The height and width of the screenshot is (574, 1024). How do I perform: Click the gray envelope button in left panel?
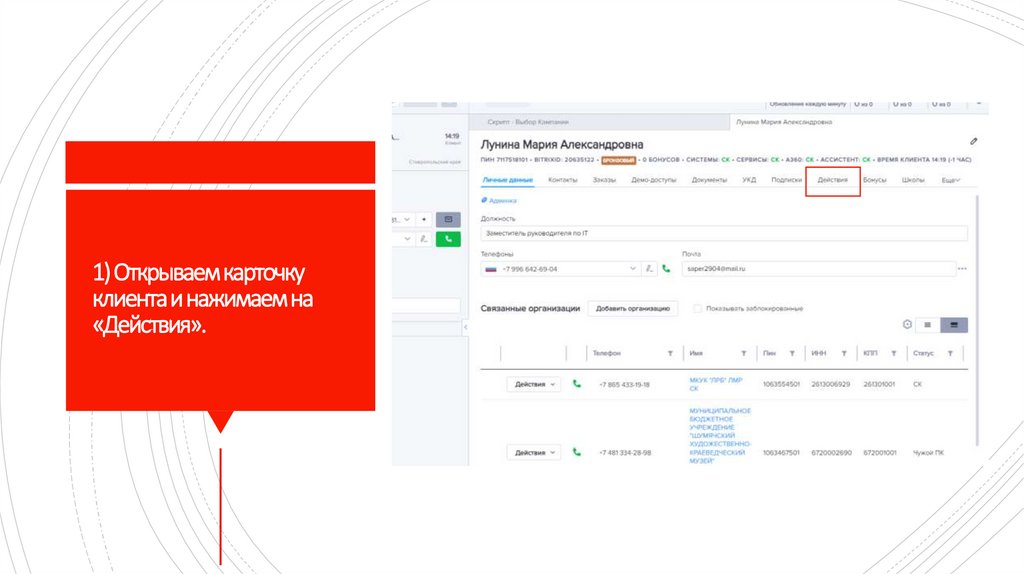448,219
